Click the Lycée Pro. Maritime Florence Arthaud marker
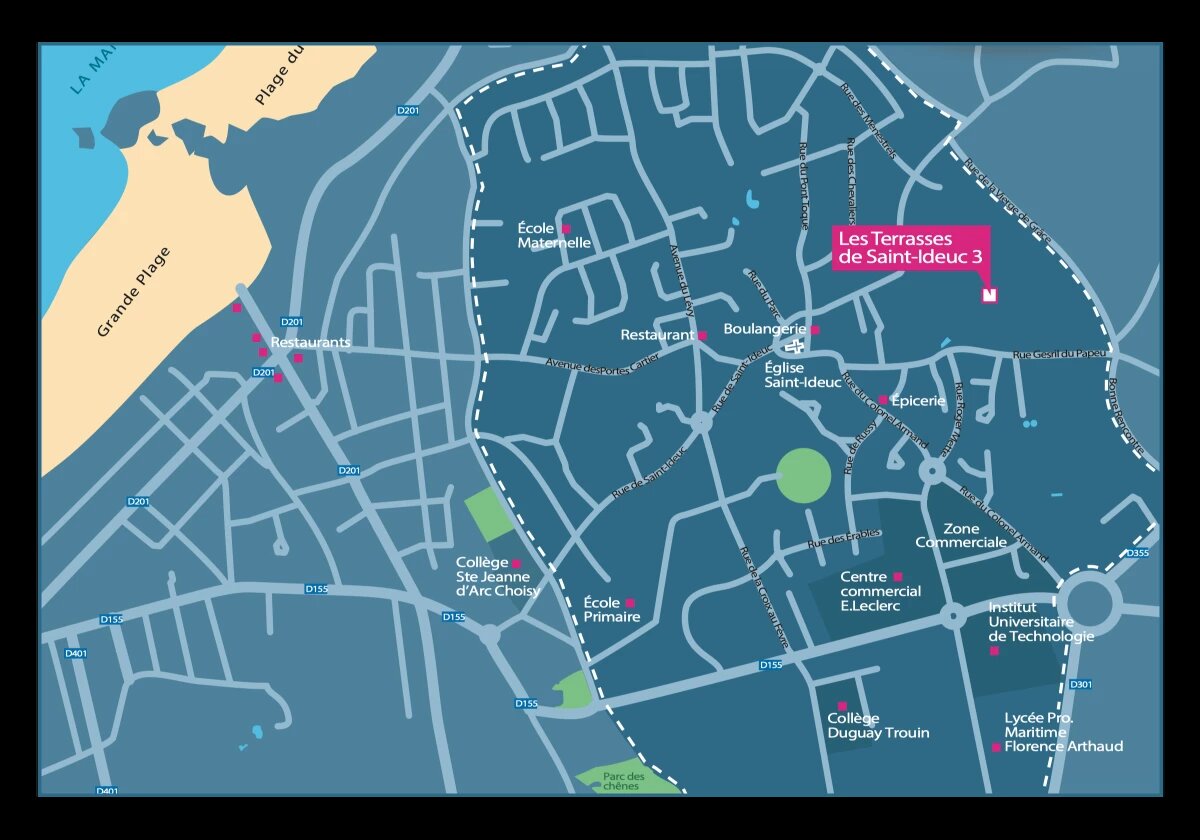 [x=996, y=747]
